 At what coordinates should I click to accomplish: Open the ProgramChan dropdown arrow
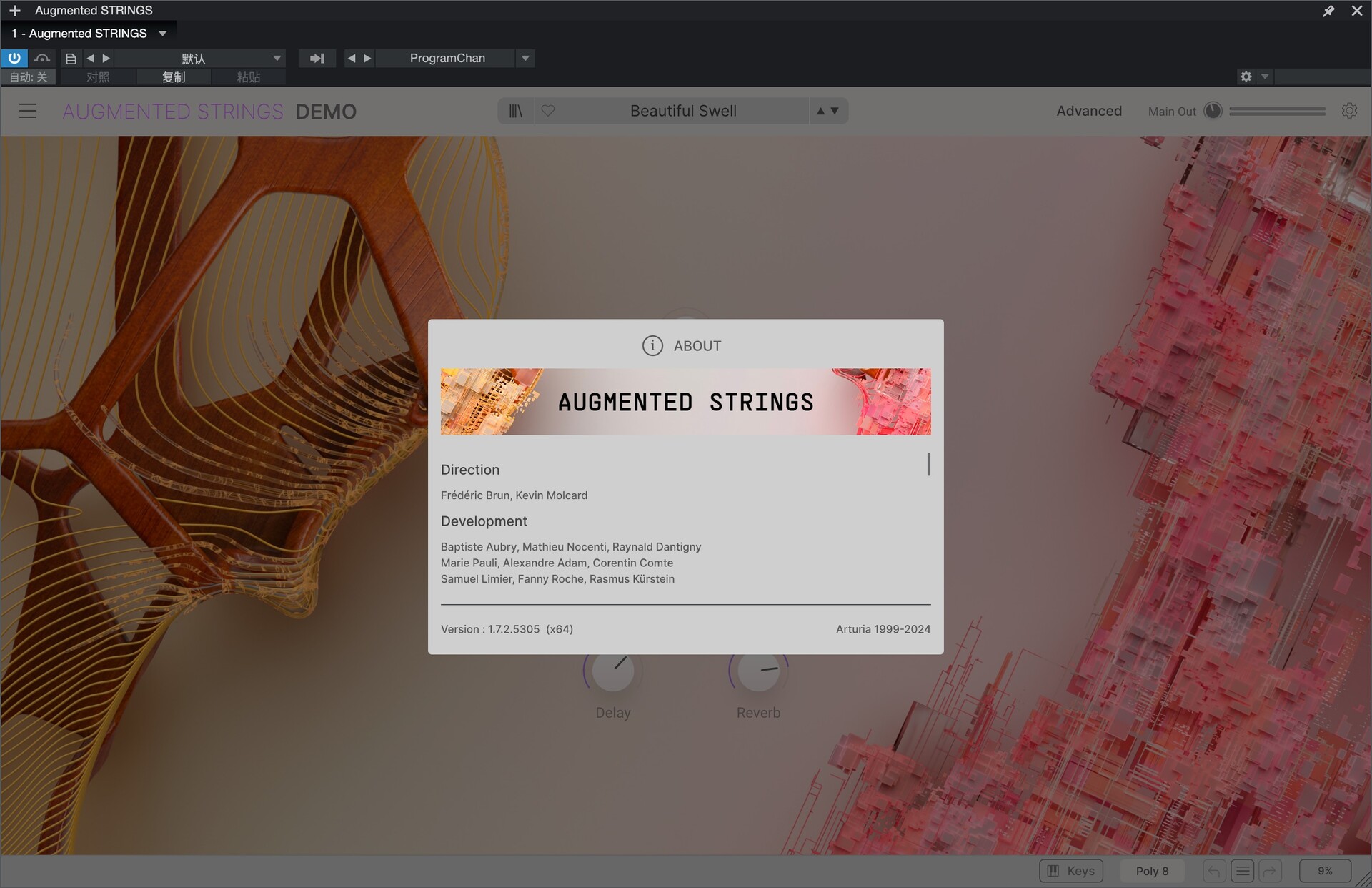[525, 58]
